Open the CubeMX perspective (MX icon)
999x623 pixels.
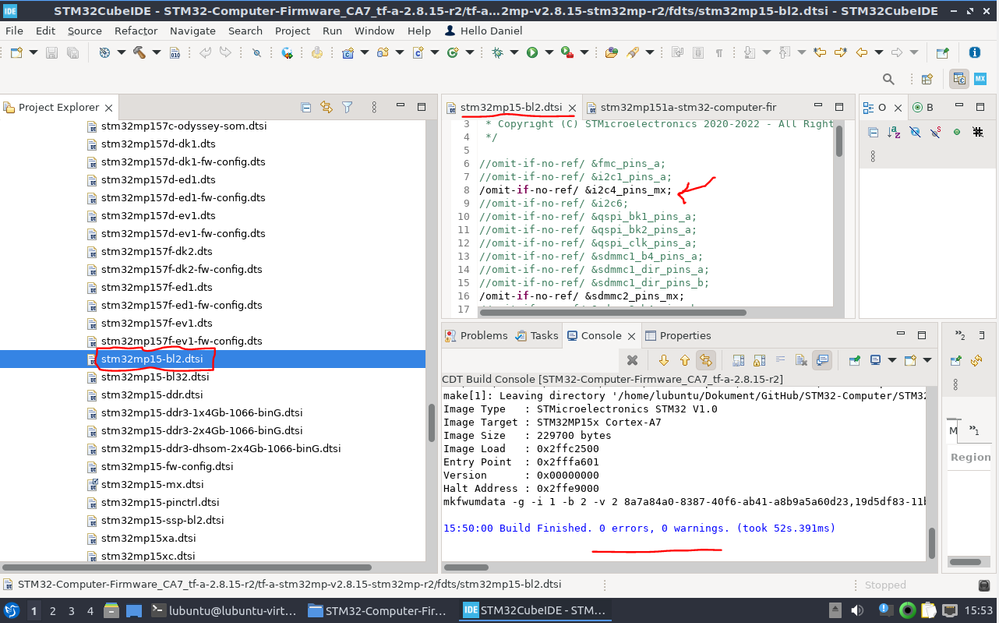point(982,79)
